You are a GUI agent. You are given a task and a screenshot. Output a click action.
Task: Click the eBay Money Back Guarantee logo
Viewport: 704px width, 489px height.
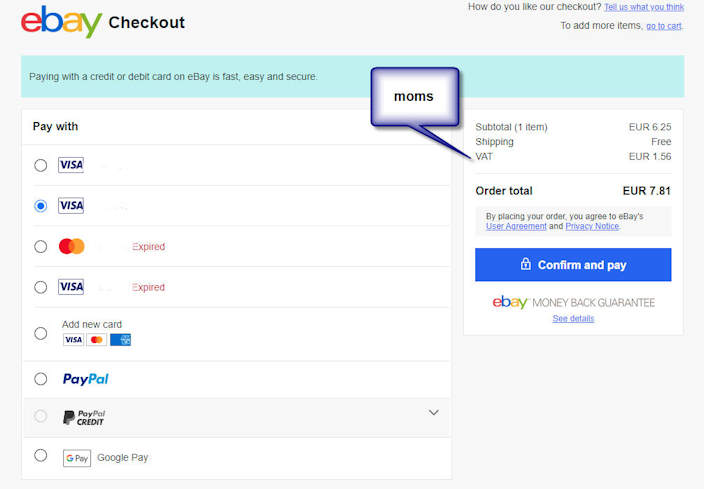point(573,302)
